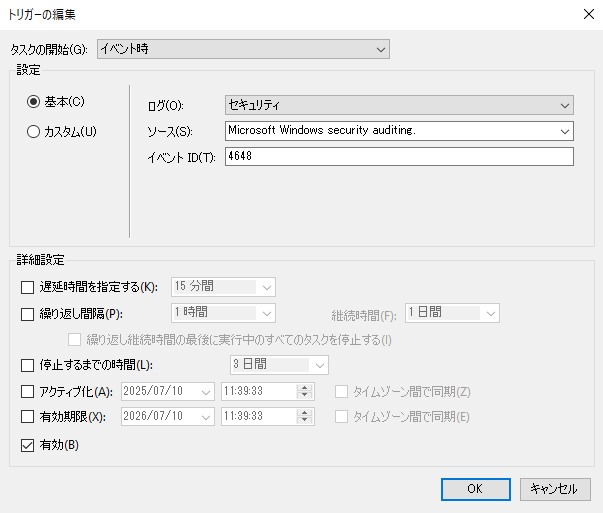The width and height of the screenshot is (603, 513).
Task: Enable the 停止するまでの時間 checkbox
Action: click(x=27, y=365)
